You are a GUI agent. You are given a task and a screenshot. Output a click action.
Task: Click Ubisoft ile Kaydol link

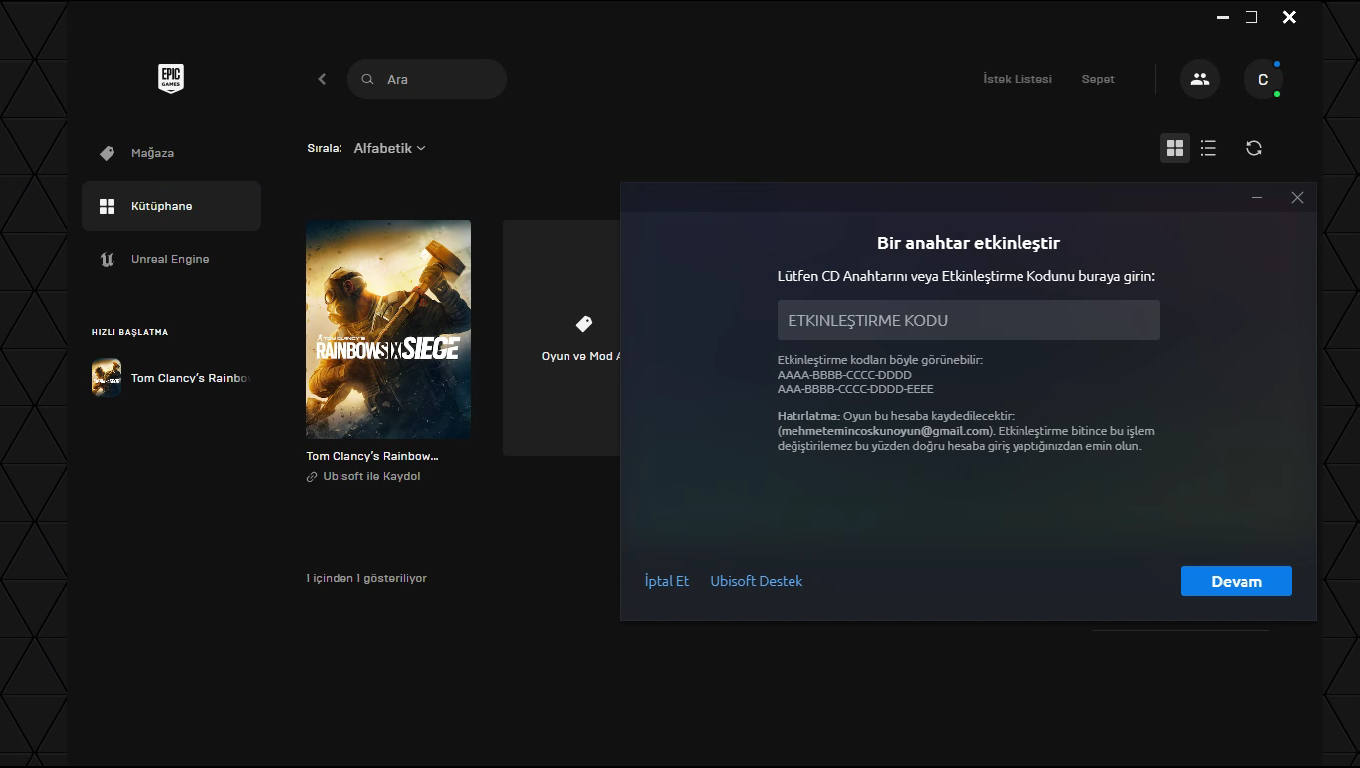click(372, 477)
